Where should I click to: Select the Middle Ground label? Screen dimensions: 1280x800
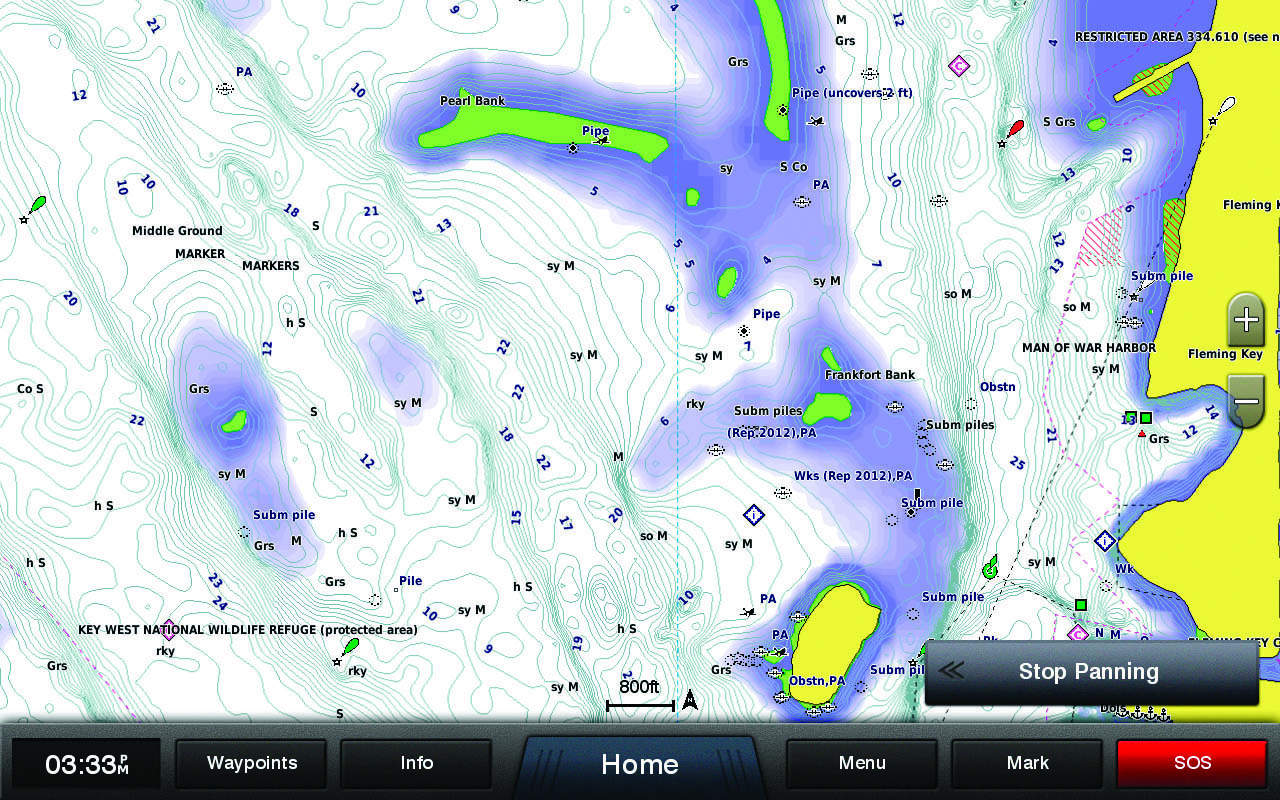coord(178,231)
